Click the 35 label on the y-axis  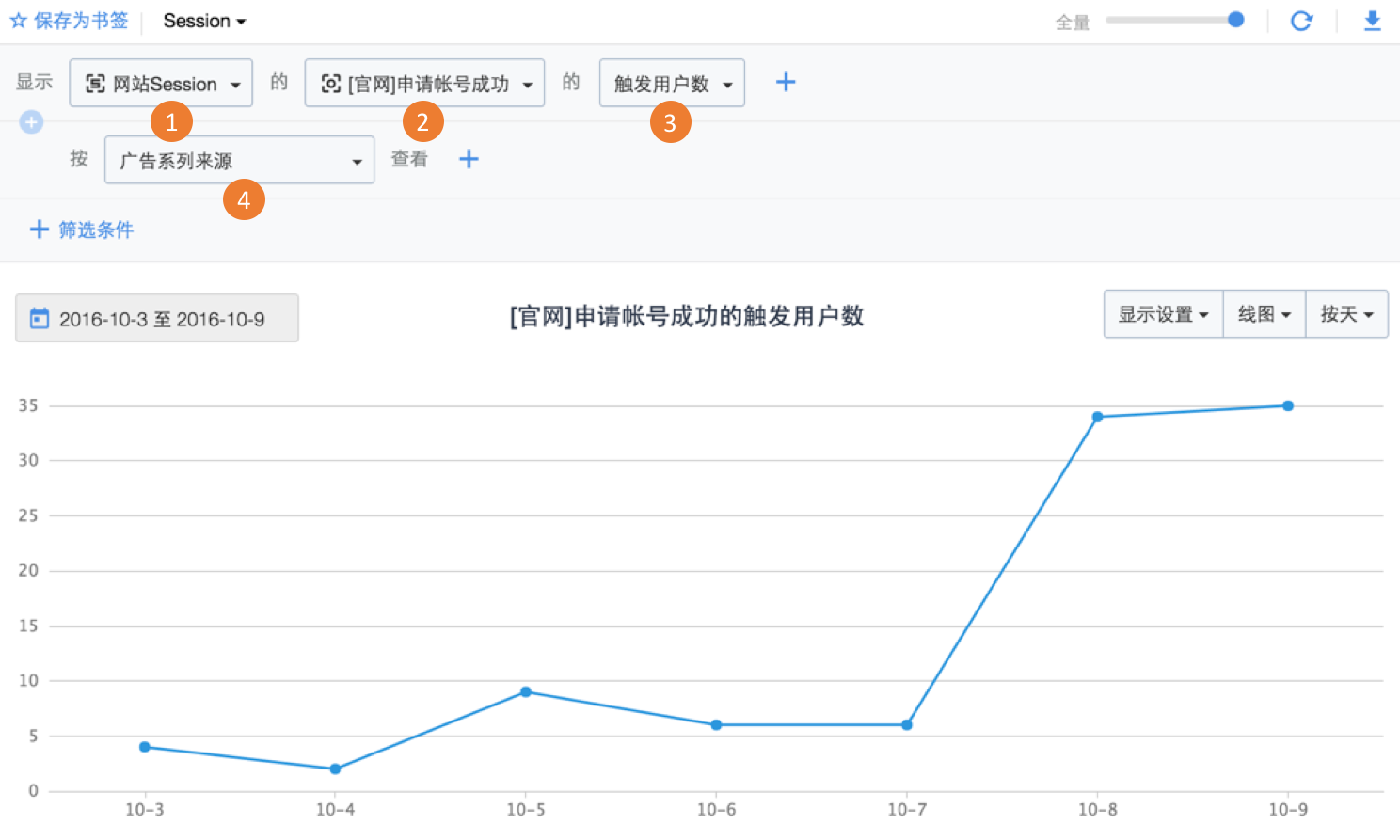click(x=28, y=405)
